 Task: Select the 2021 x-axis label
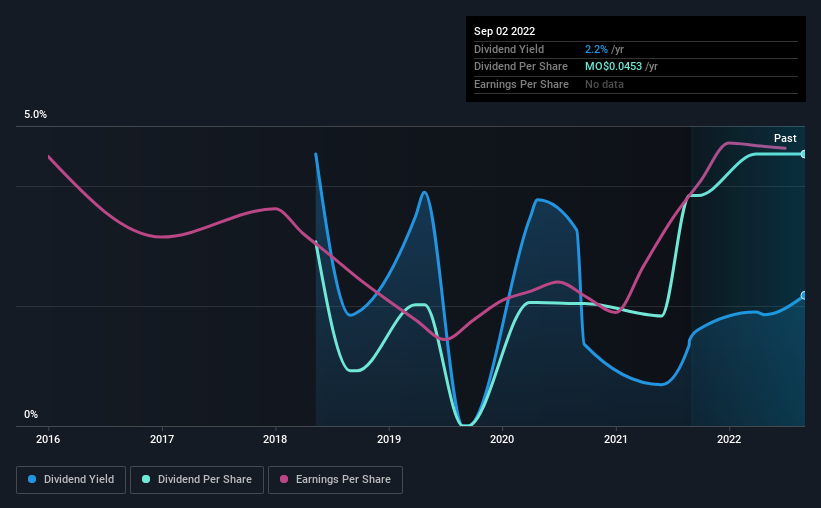click(616, 439)
